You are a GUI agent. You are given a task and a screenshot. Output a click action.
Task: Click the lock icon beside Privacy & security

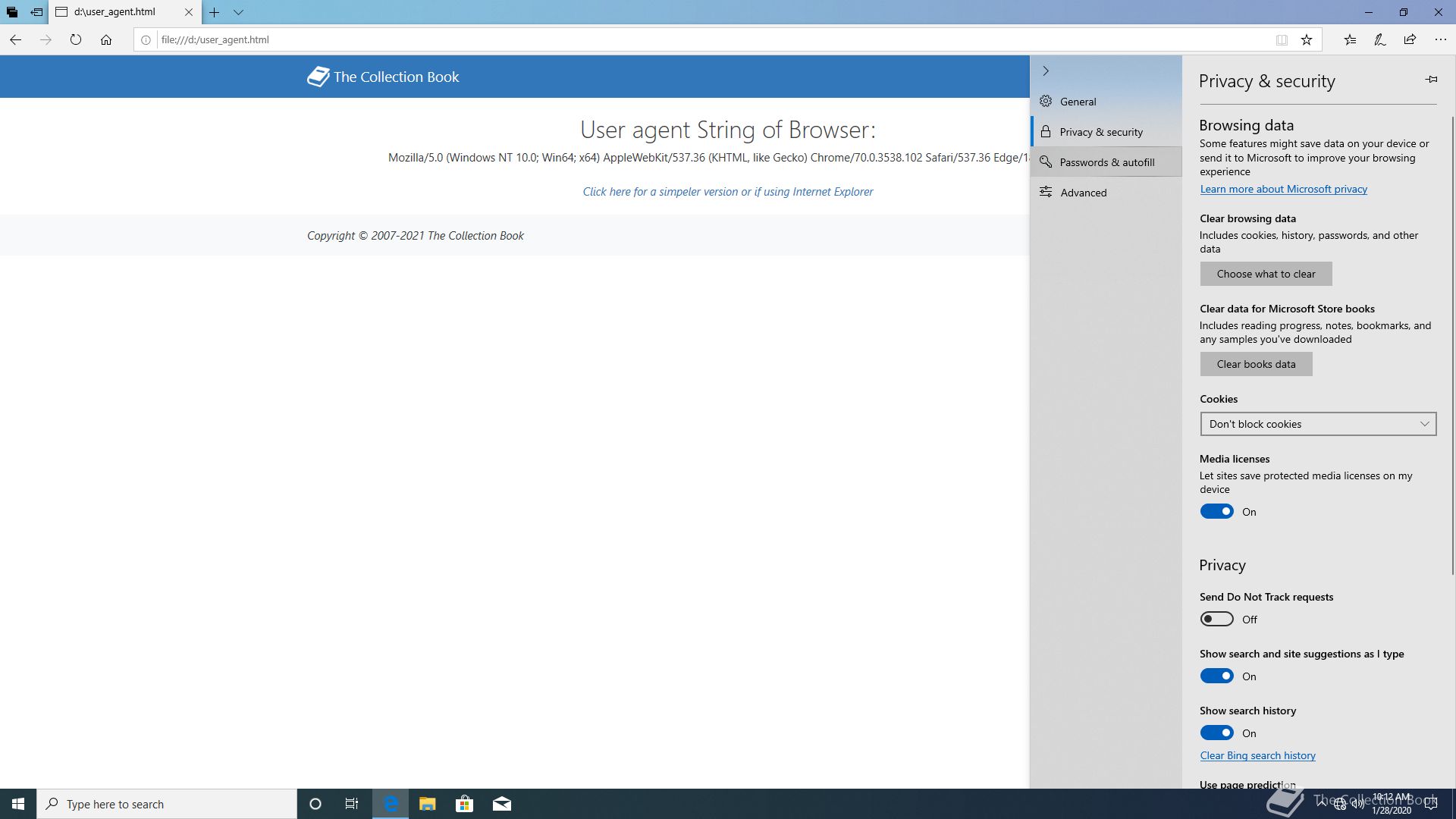[1046, 131]
